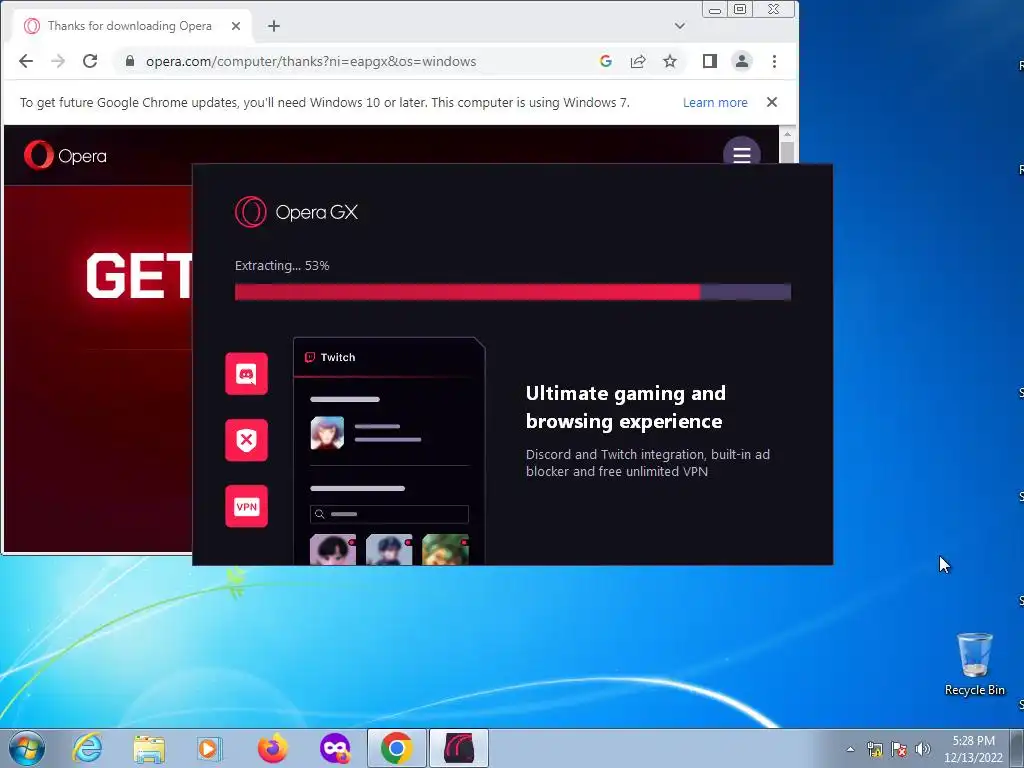Click the search box in the Twitch panel
Screen dimensions: 1024x768
point(389,514)
